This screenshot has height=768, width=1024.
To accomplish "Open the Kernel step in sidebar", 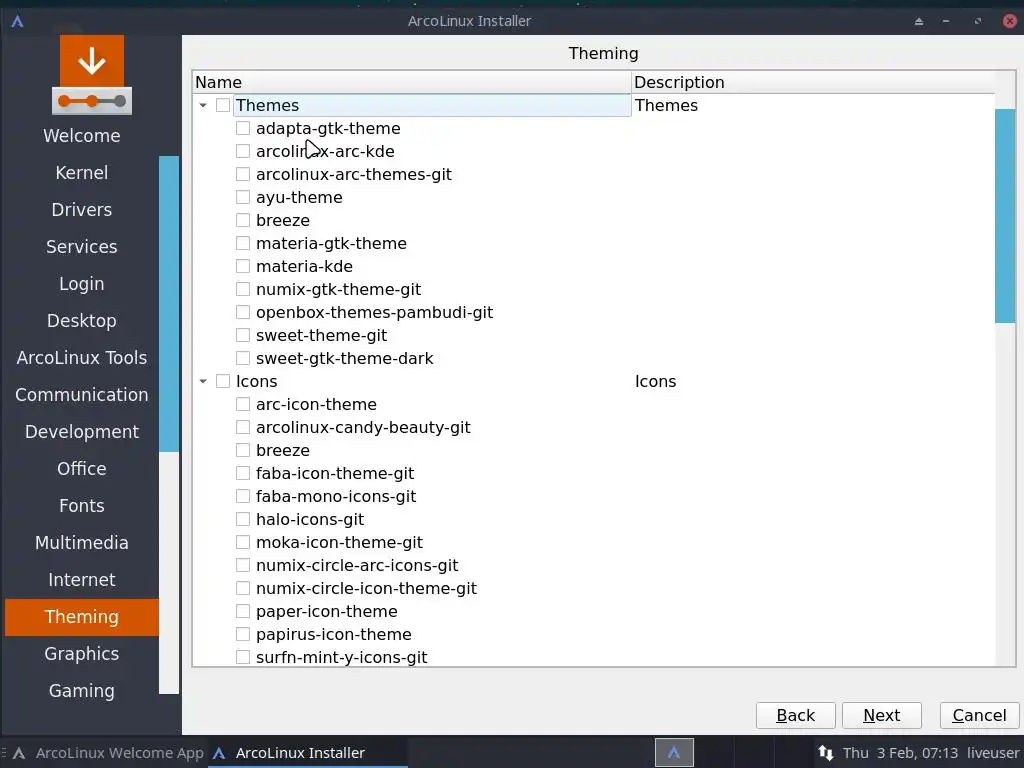I will pos(82,172).
